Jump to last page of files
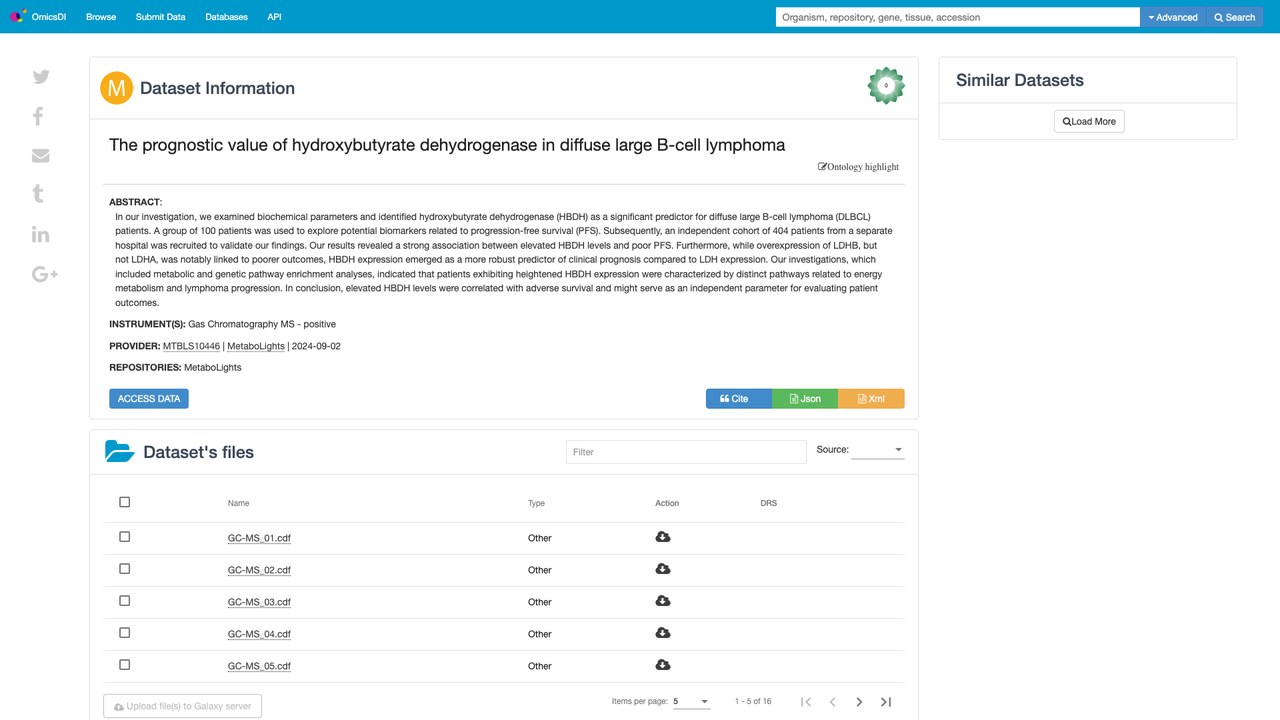1280x720 pixels. (x=886, y=702)
